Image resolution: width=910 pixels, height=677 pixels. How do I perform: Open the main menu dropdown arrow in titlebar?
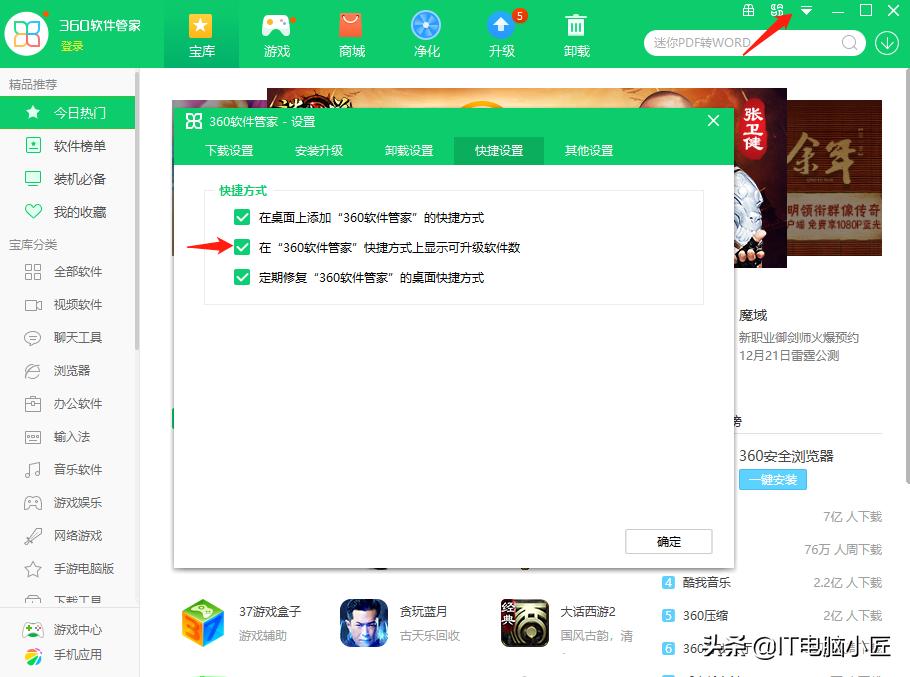click(806, 11)
